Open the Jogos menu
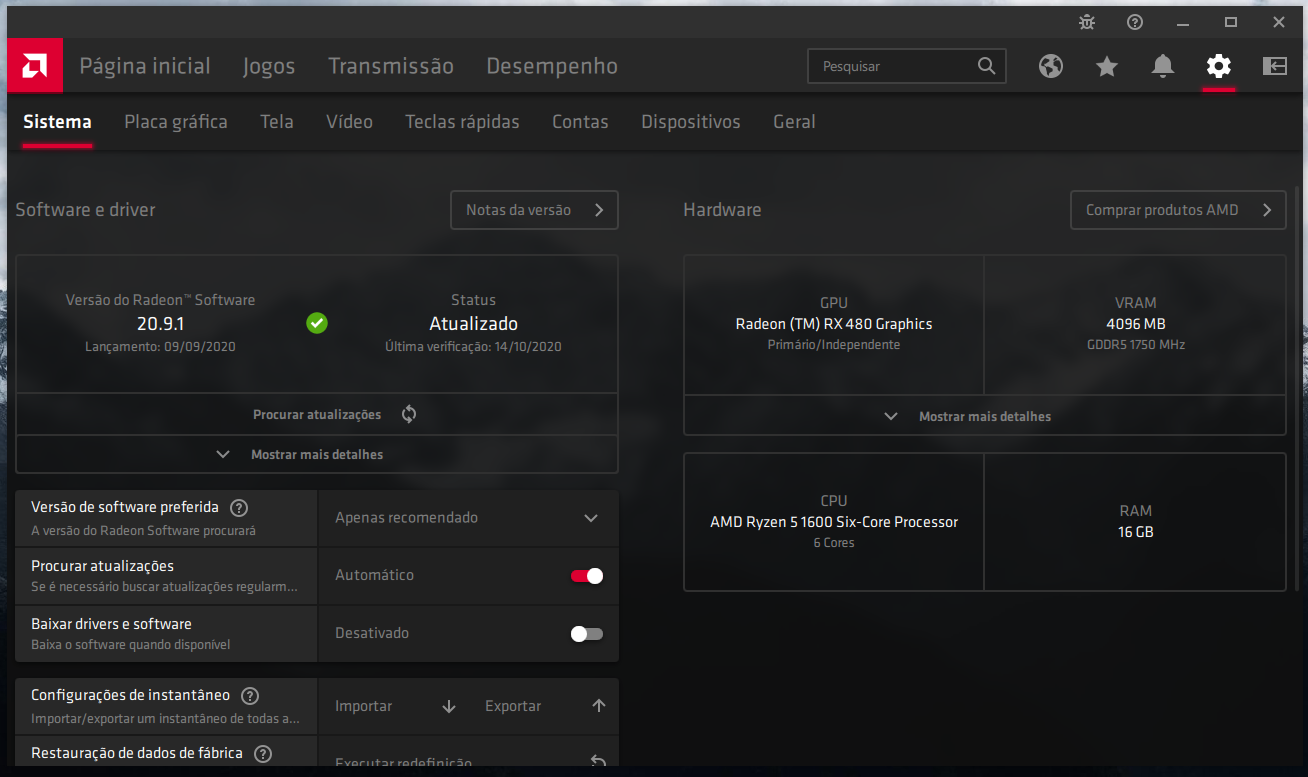 (x=269, y=66)
